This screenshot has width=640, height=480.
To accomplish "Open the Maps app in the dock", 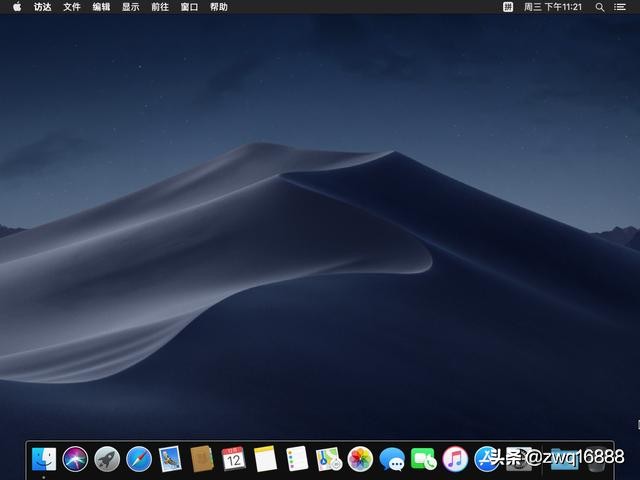I will pyautogui.click(x=328, y=459).
